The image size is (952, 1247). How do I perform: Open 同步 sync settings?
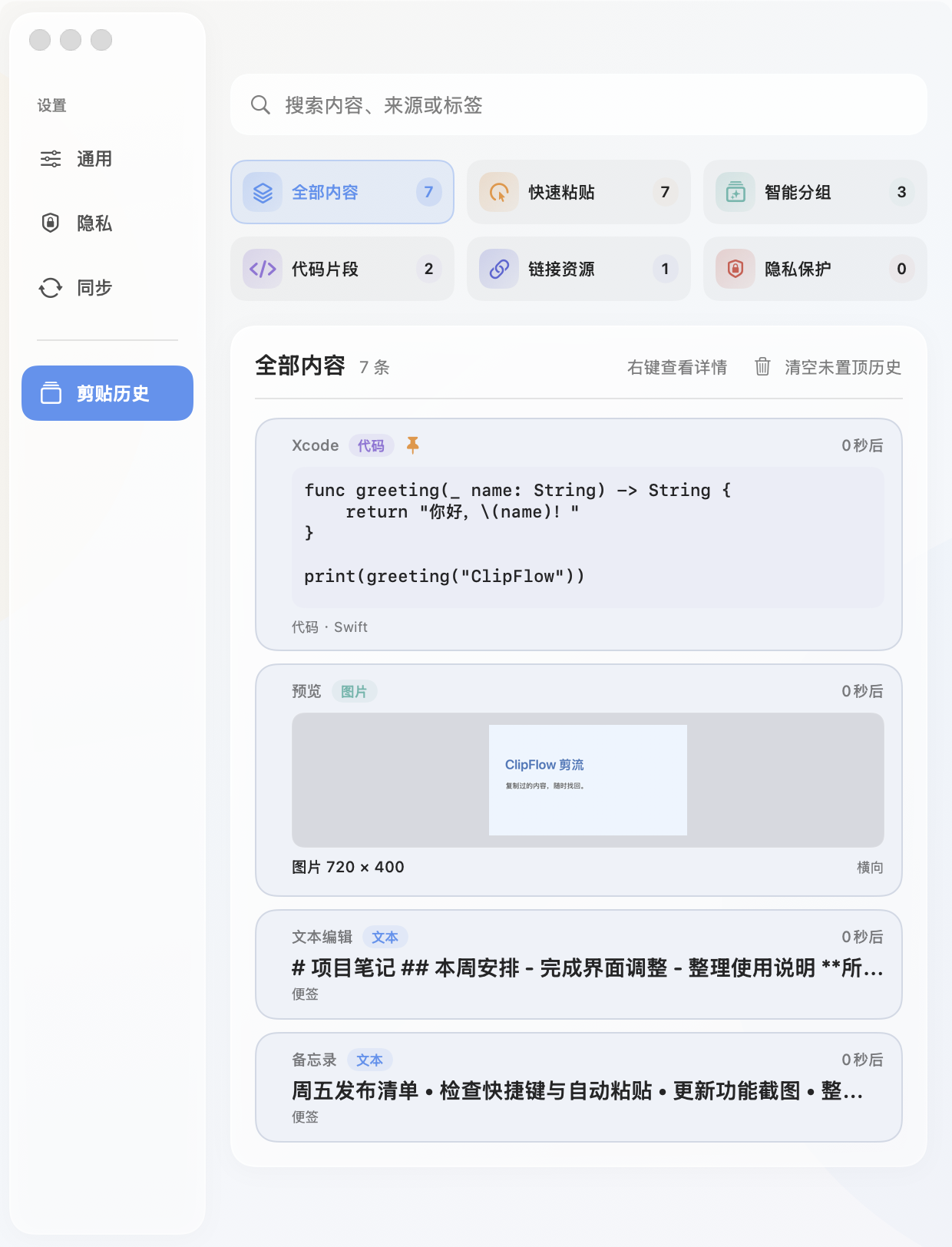(x=107, y=288)
